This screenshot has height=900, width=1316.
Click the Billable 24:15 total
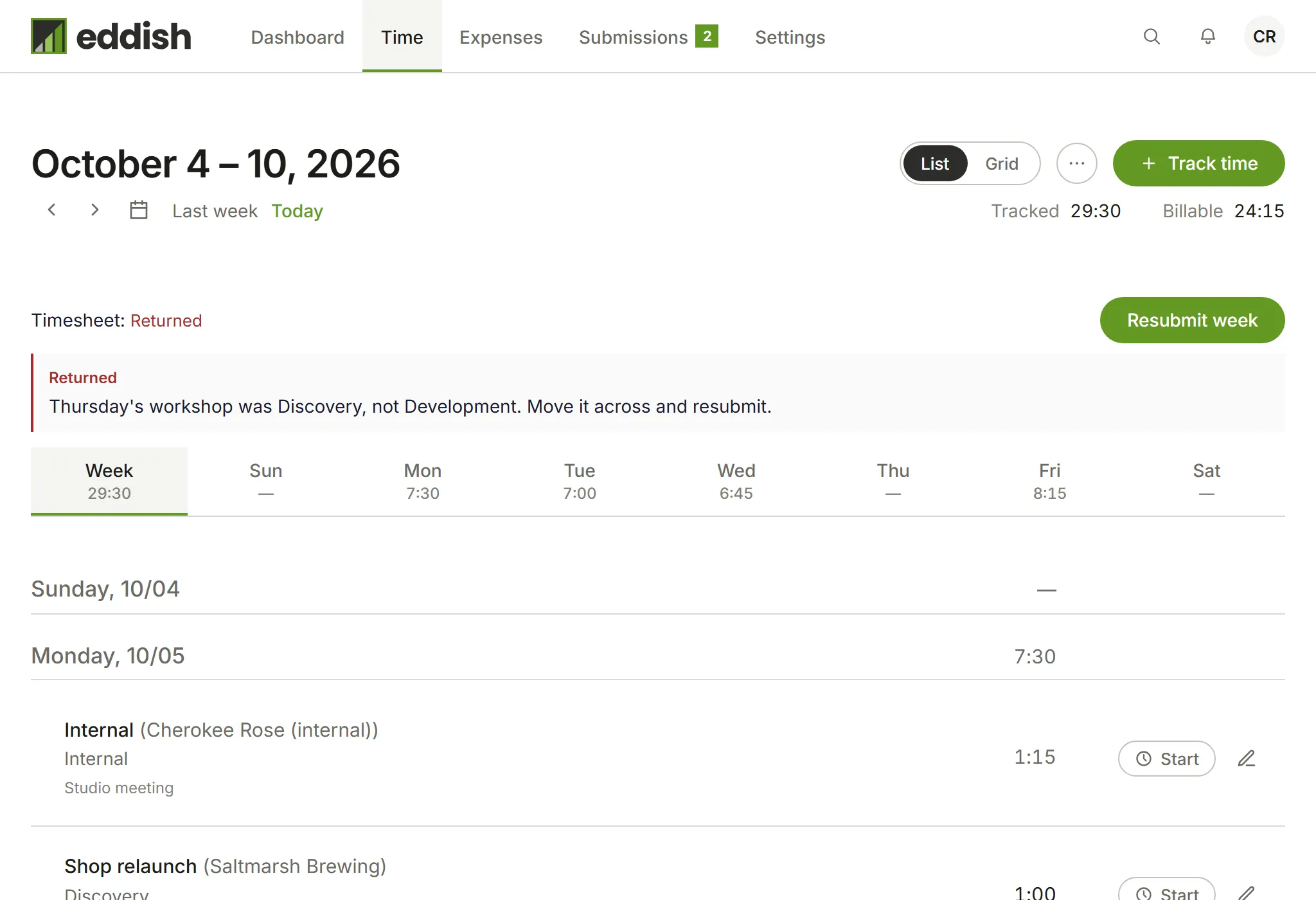pos(1223,211)
